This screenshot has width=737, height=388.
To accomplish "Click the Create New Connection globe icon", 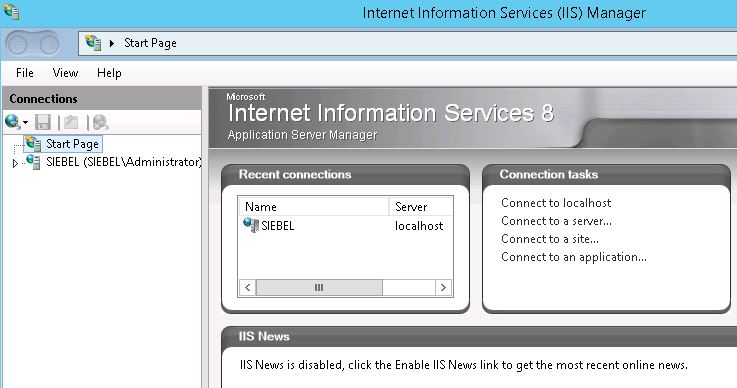I will coord(13,122).
